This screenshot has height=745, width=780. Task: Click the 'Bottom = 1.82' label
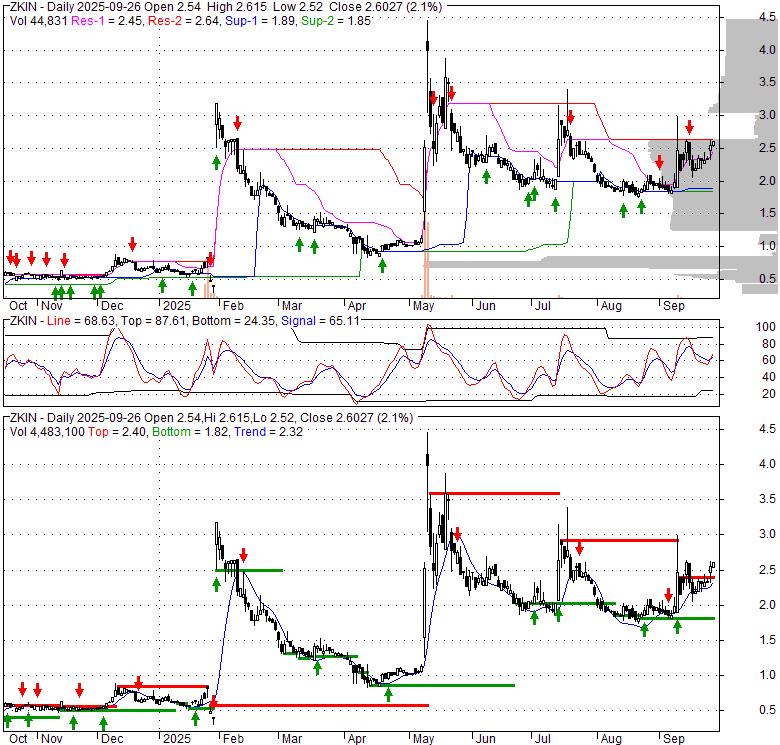tap(191, 432)
